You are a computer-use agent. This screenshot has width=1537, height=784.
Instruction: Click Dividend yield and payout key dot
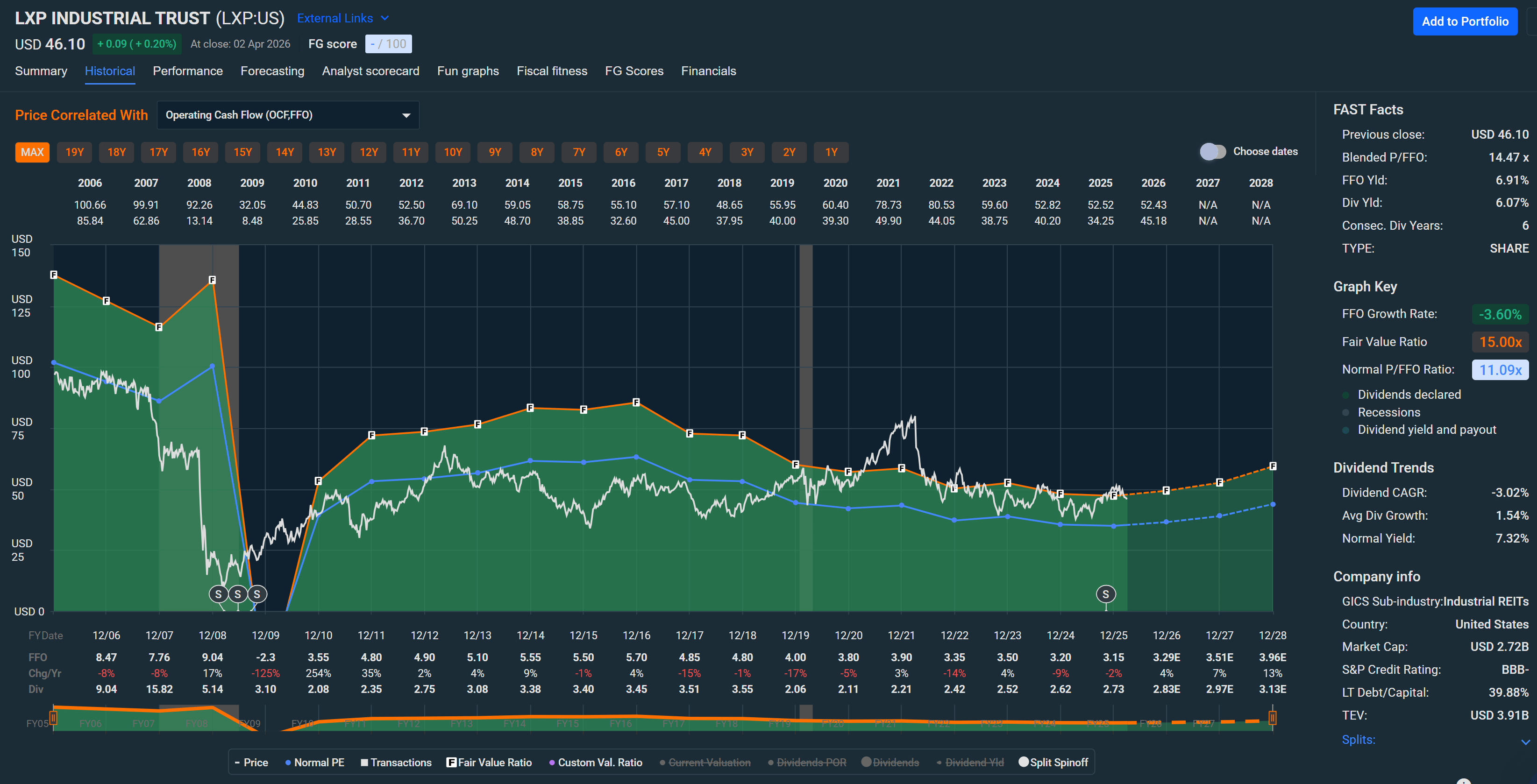1345,430
